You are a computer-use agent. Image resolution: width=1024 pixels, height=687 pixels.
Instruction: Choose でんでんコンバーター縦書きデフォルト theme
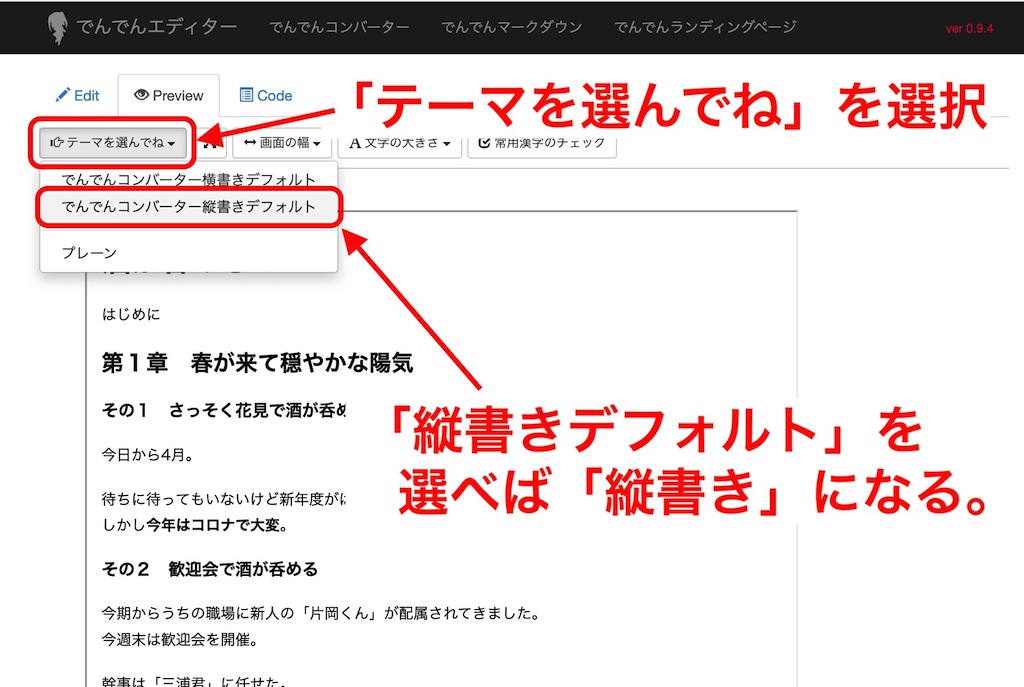pyautogui.click(x=188, y=207)
